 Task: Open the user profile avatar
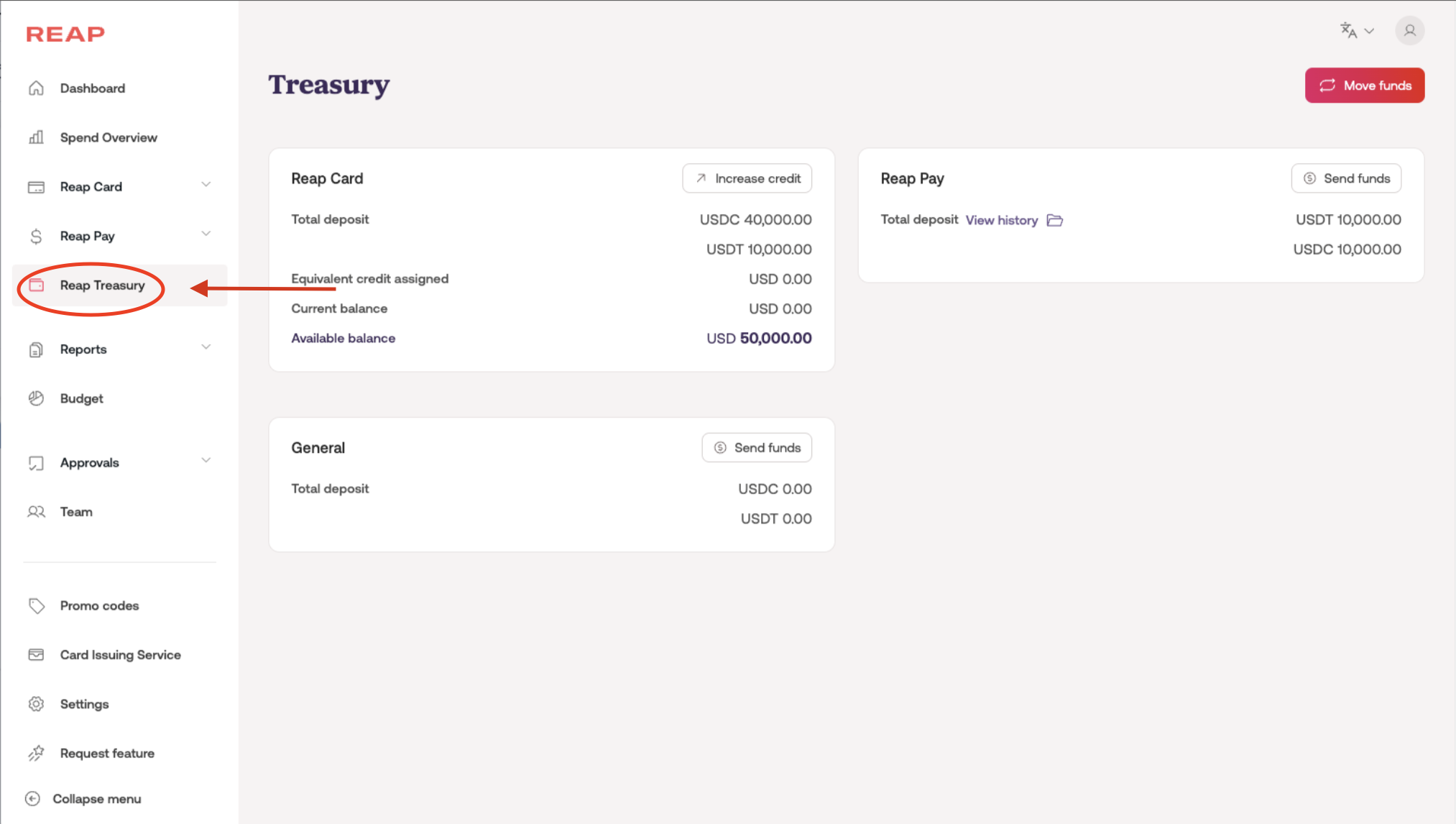(1409, 31)
